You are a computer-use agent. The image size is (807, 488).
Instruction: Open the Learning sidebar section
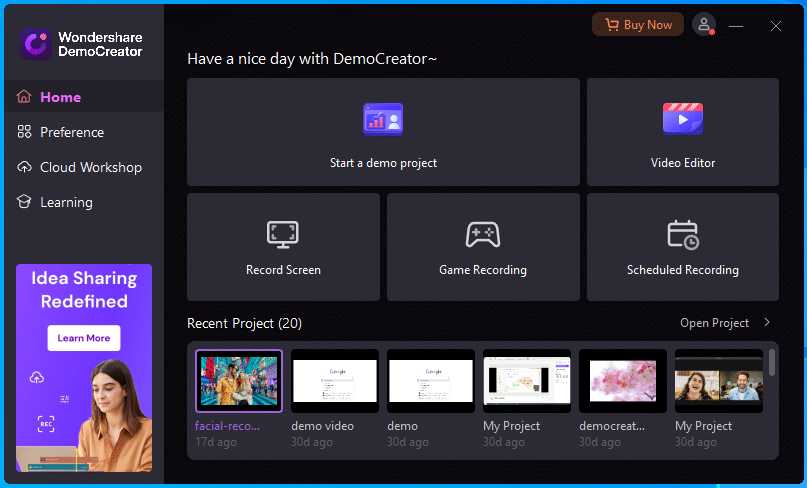click(x=66, y=202)
